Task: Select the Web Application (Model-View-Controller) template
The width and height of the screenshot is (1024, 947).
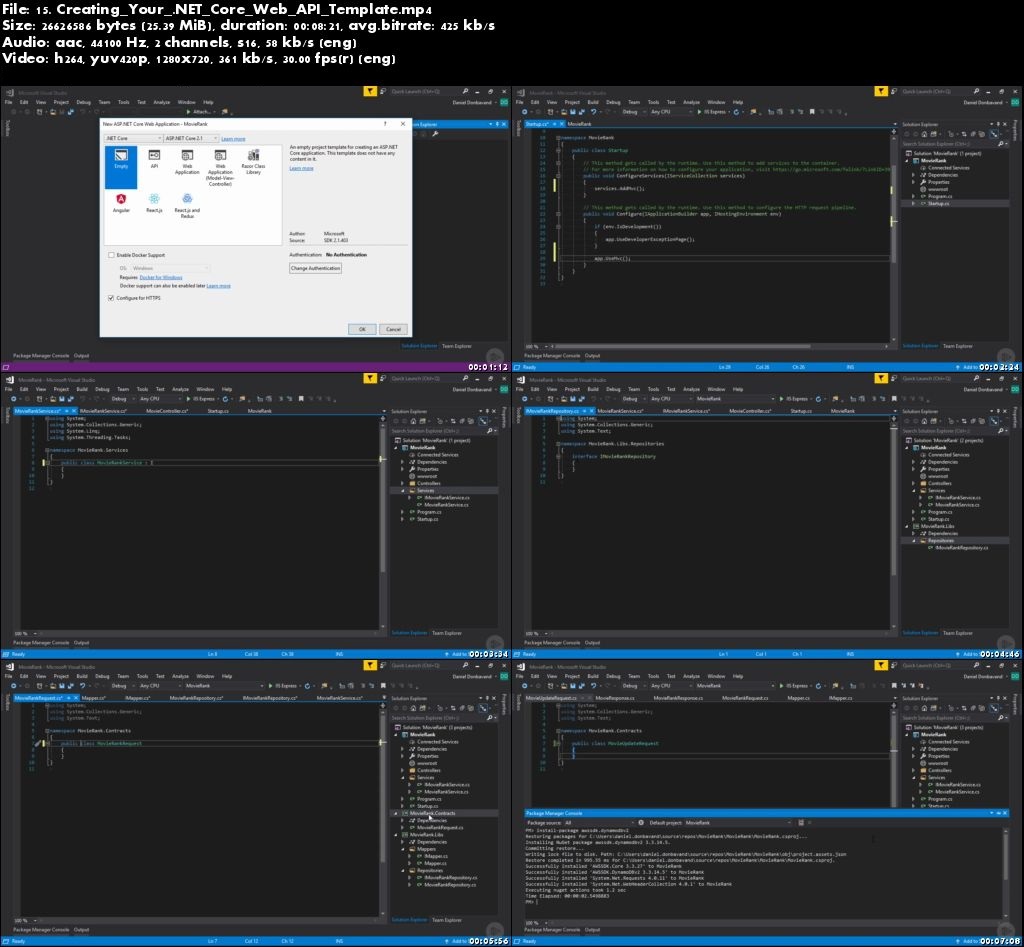Action: click(220, 167)
